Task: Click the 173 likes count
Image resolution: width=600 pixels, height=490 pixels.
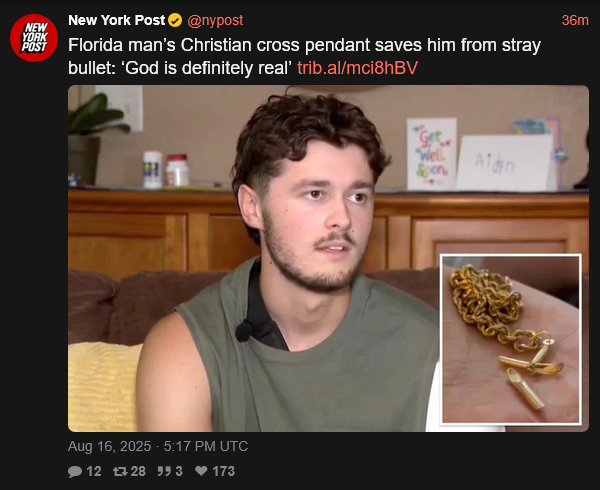Action: [223, 471]
